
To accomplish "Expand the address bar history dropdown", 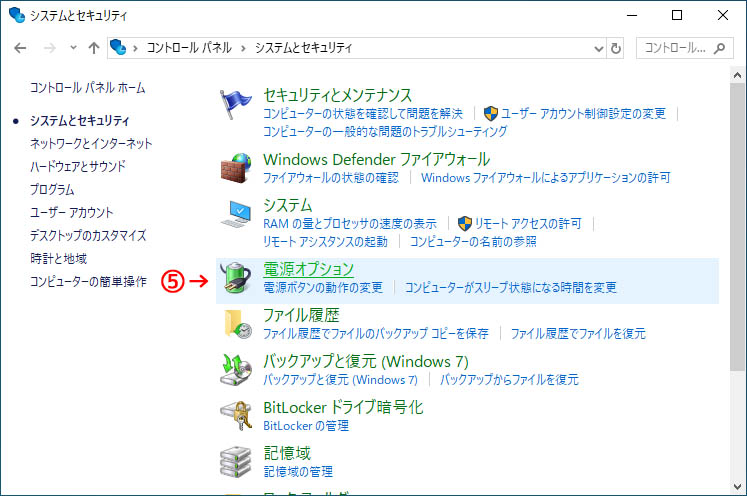I will (599, 49).
